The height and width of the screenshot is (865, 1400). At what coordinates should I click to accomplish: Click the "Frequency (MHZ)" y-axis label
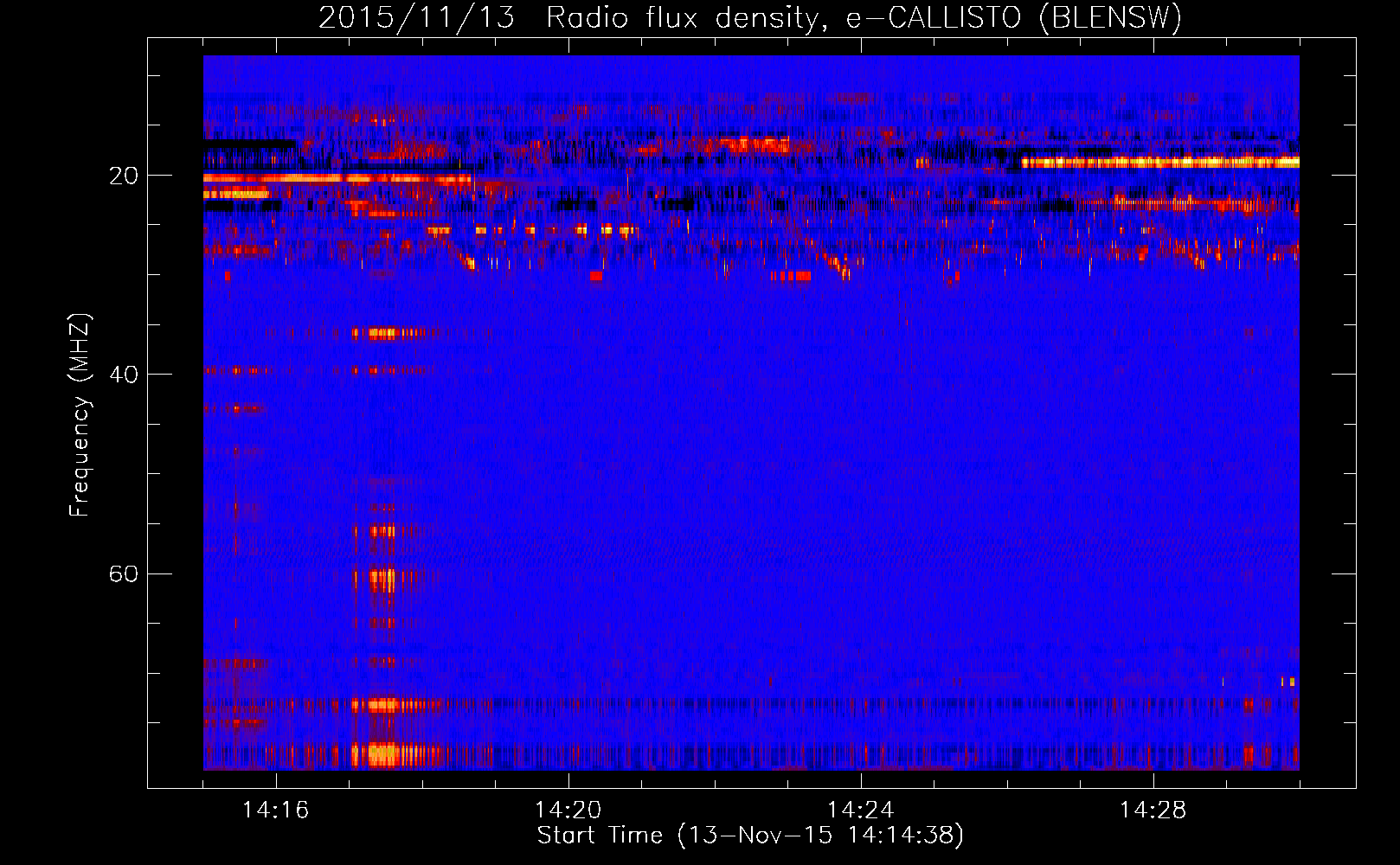click(x=80, y=415)
